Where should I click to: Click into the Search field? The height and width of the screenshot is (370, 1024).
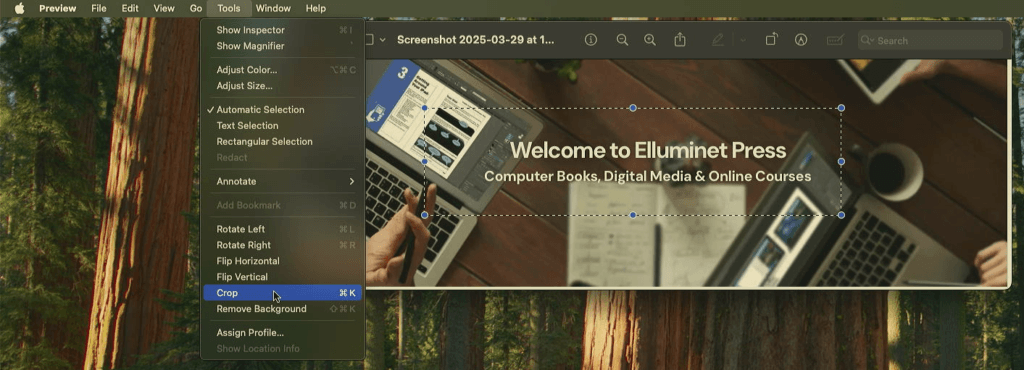[x=930, y=40]
